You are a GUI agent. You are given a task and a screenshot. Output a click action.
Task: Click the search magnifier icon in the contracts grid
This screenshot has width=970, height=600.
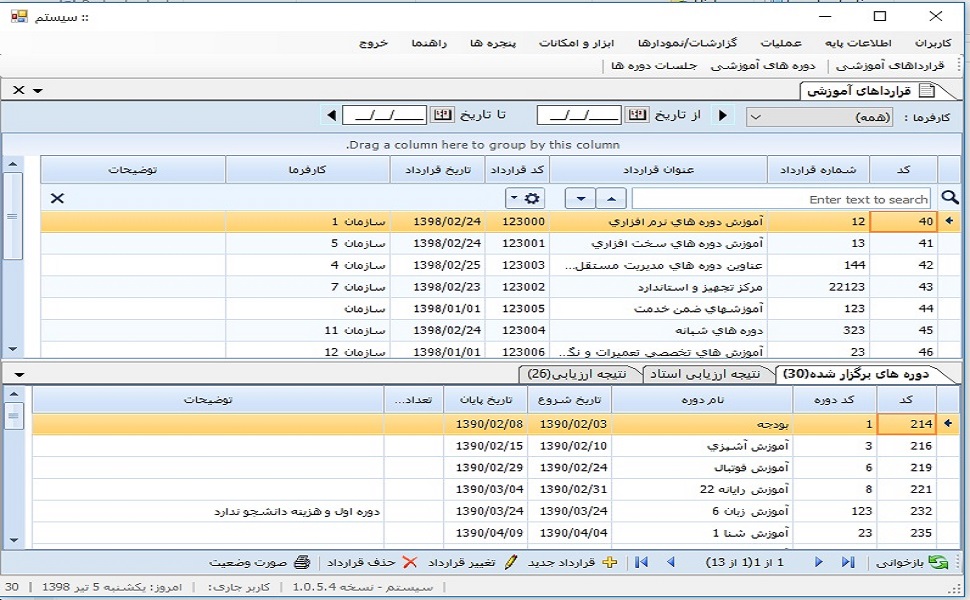[950, 198]
